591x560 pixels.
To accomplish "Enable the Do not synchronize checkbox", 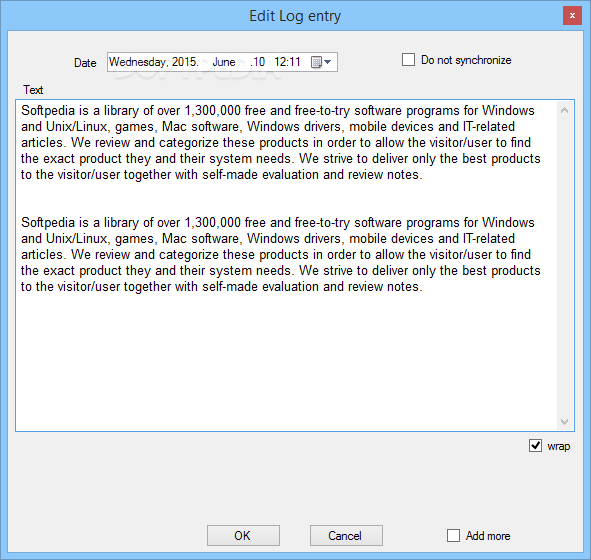I will pyautogui.click(x=408, y=60).
